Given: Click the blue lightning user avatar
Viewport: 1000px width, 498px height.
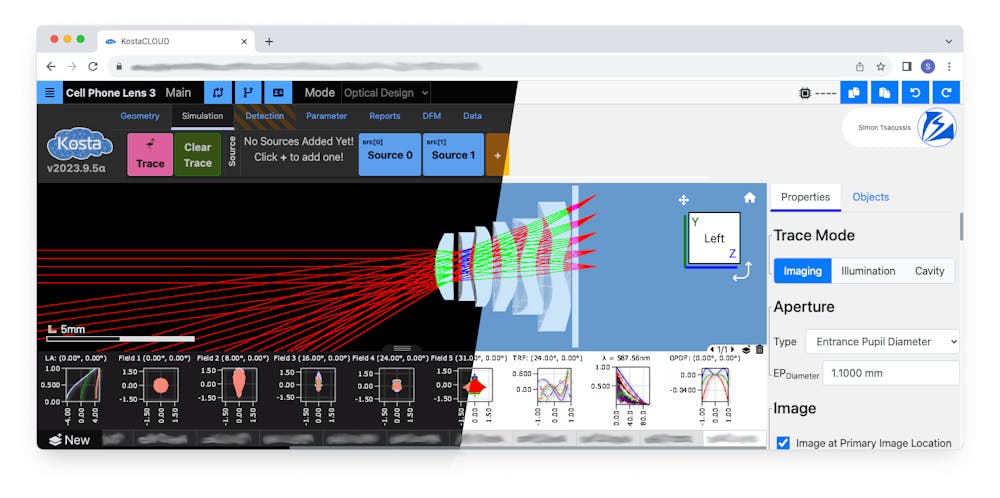Looking at the screenshot, I should (936, 128).
